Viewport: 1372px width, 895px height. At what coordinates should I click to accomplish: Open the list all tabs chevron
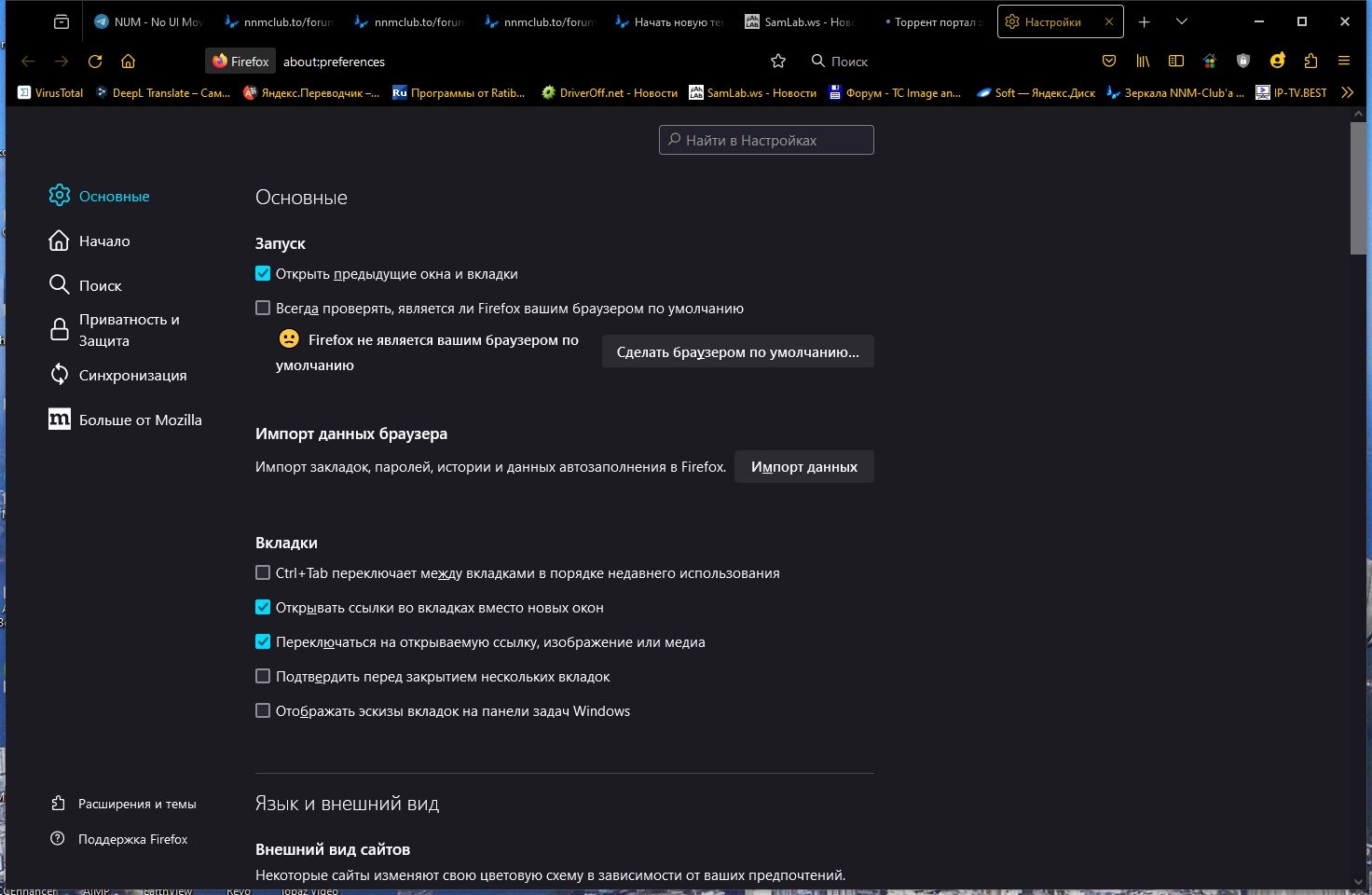(1181, 21)
